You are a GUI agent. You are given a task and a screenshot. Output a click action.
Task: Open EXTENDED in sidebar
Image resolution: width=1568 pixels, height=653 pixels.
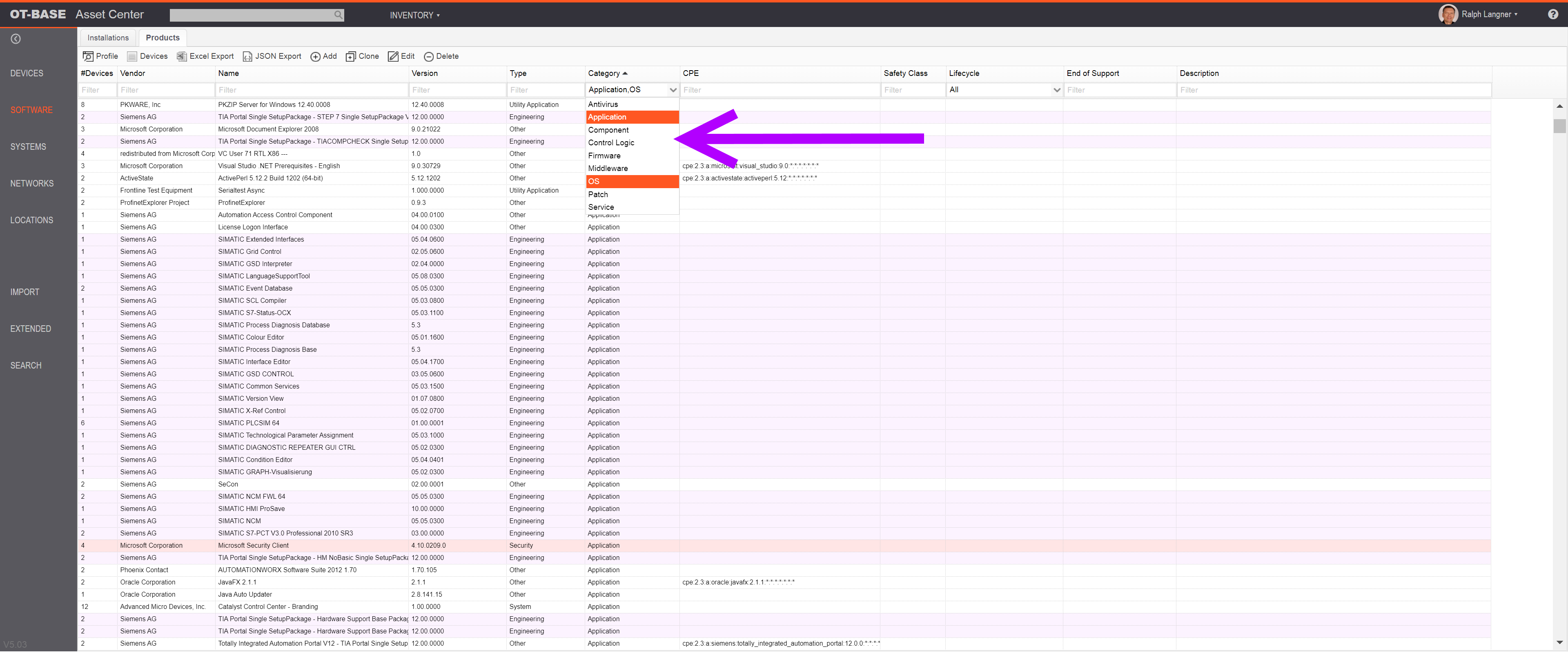coord(31,329)
